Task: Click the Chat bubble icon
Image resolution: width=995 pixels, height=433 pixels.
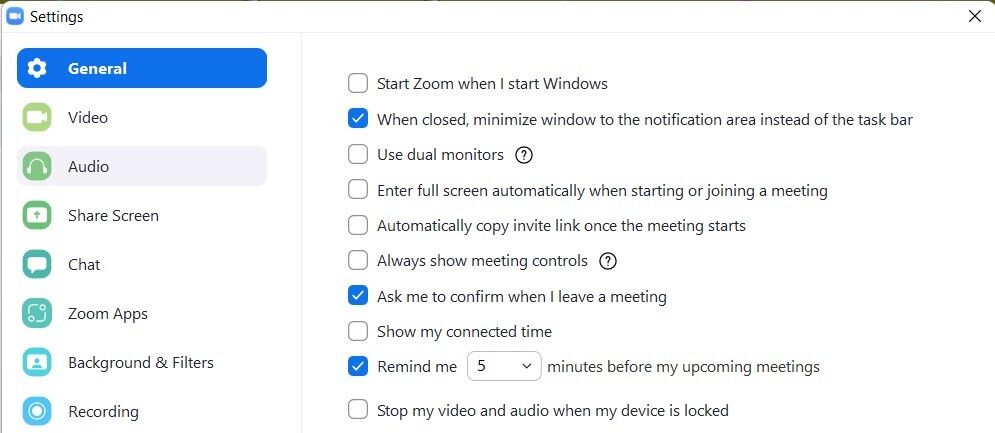Action: (x=37, y=265)
